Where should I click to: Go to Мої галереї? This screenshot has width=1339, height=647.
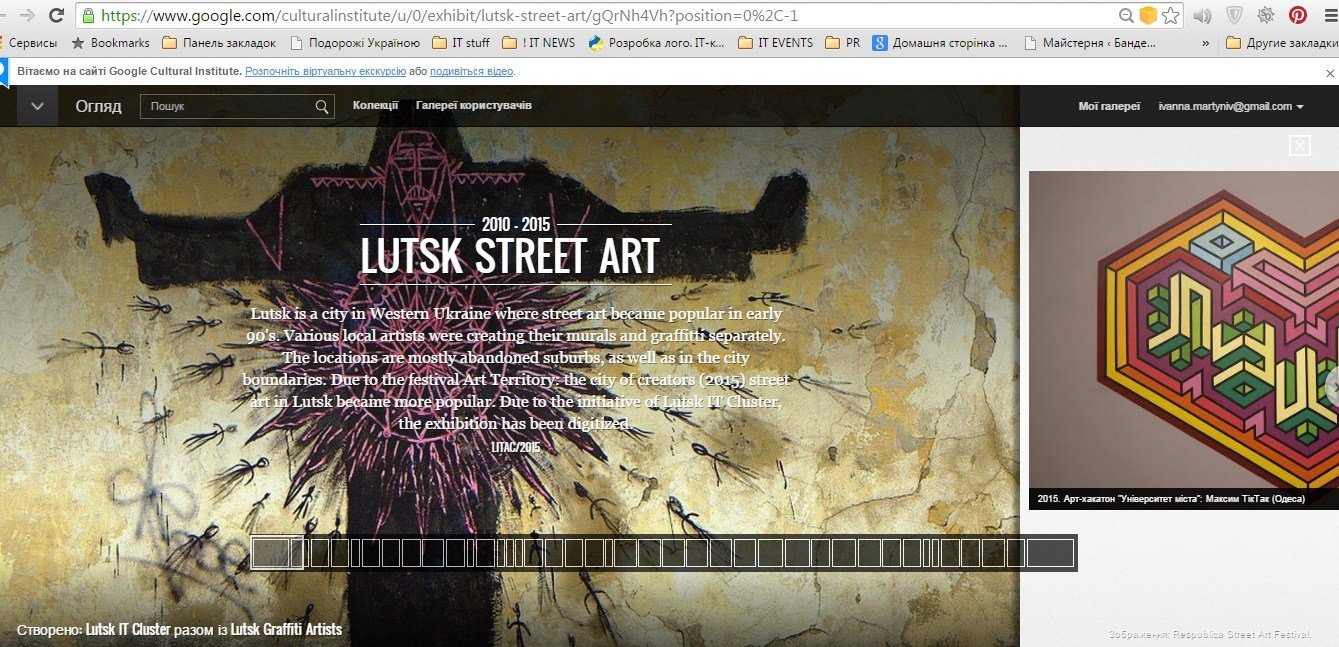coord(1109,106)
